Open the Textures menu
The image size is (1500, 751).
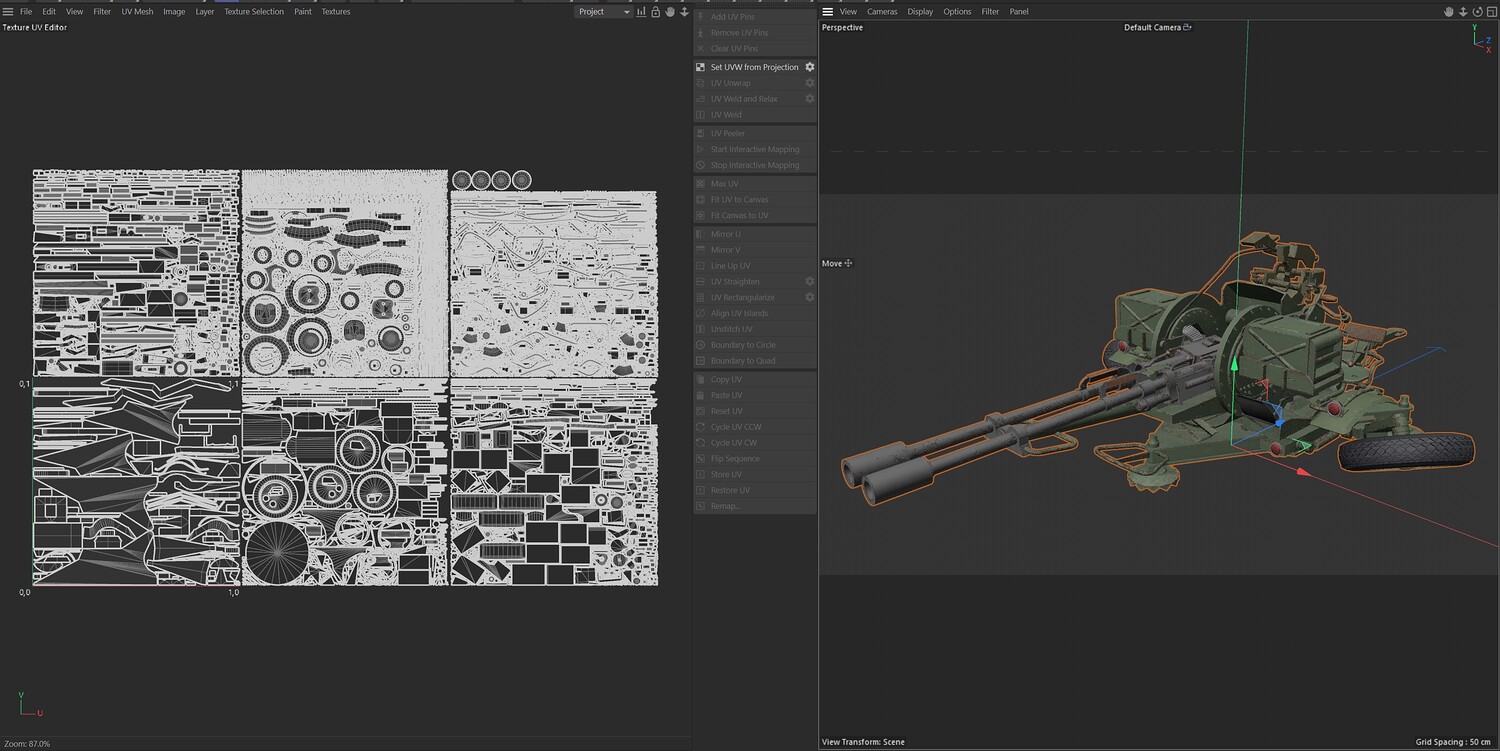click(336, 12)
